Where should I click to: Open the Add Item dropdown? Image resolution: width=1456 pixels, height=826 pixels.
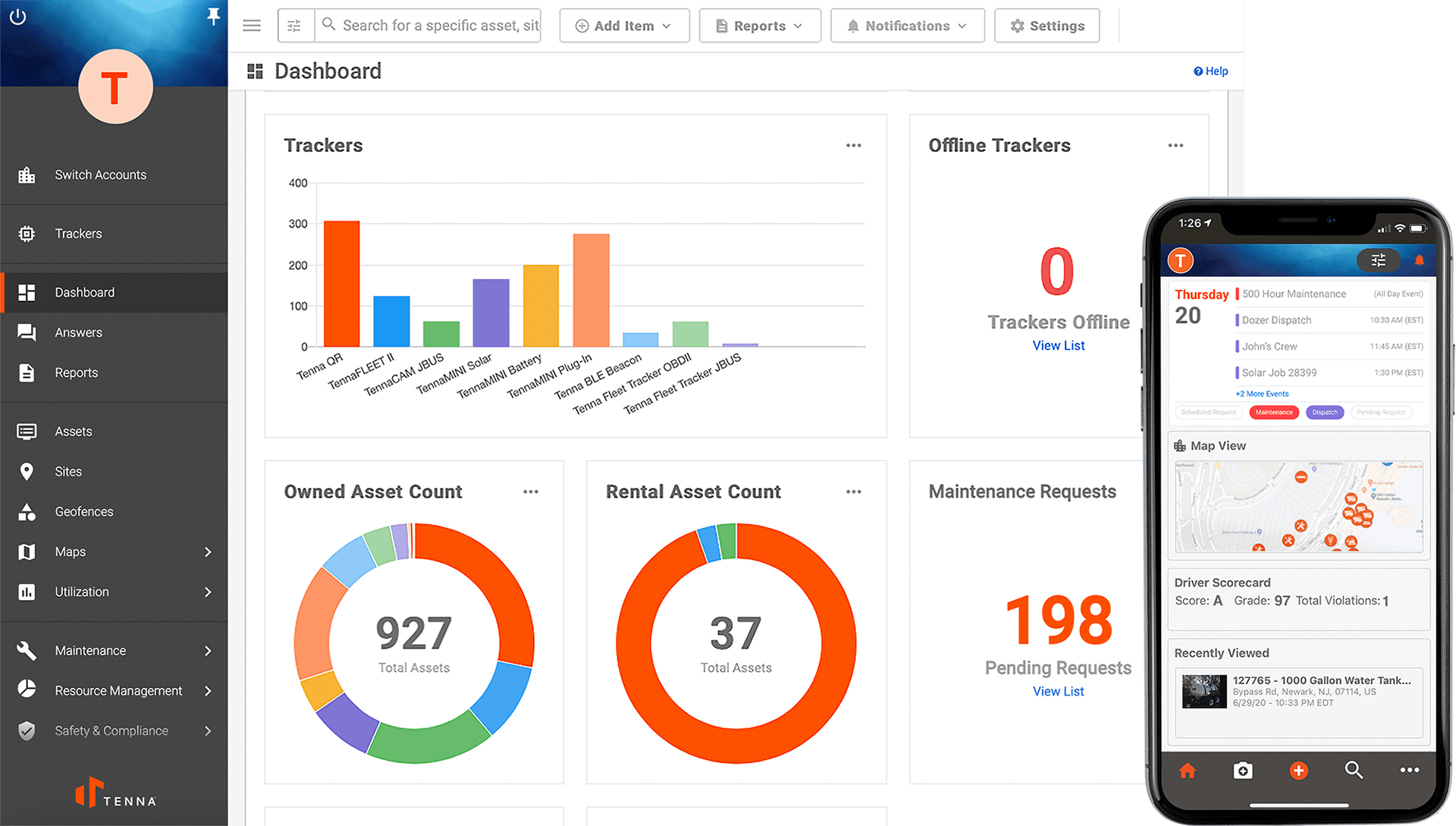pos(623,26)
